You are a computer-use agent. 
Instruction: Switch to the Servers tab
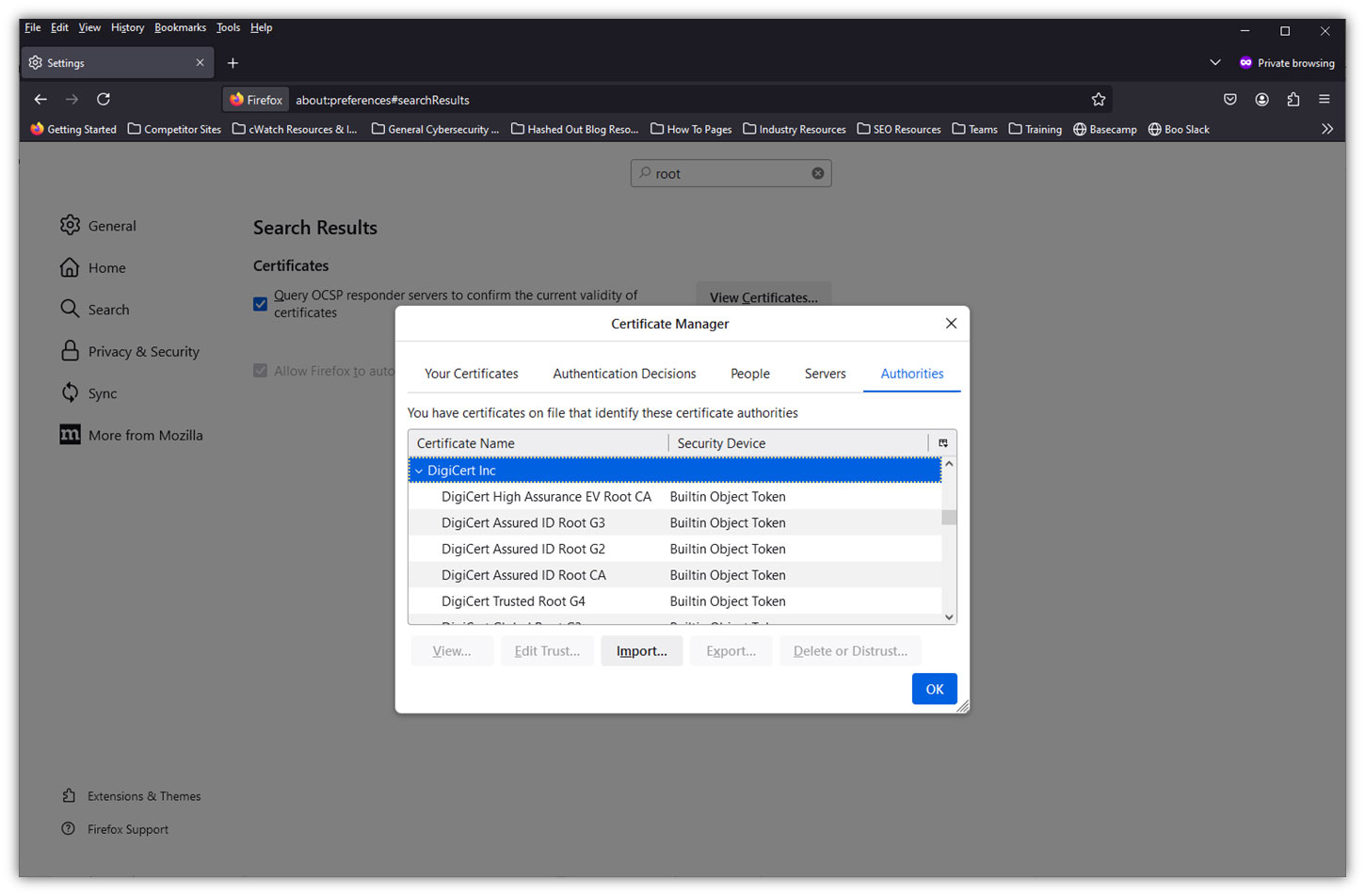tap(825, 374)
